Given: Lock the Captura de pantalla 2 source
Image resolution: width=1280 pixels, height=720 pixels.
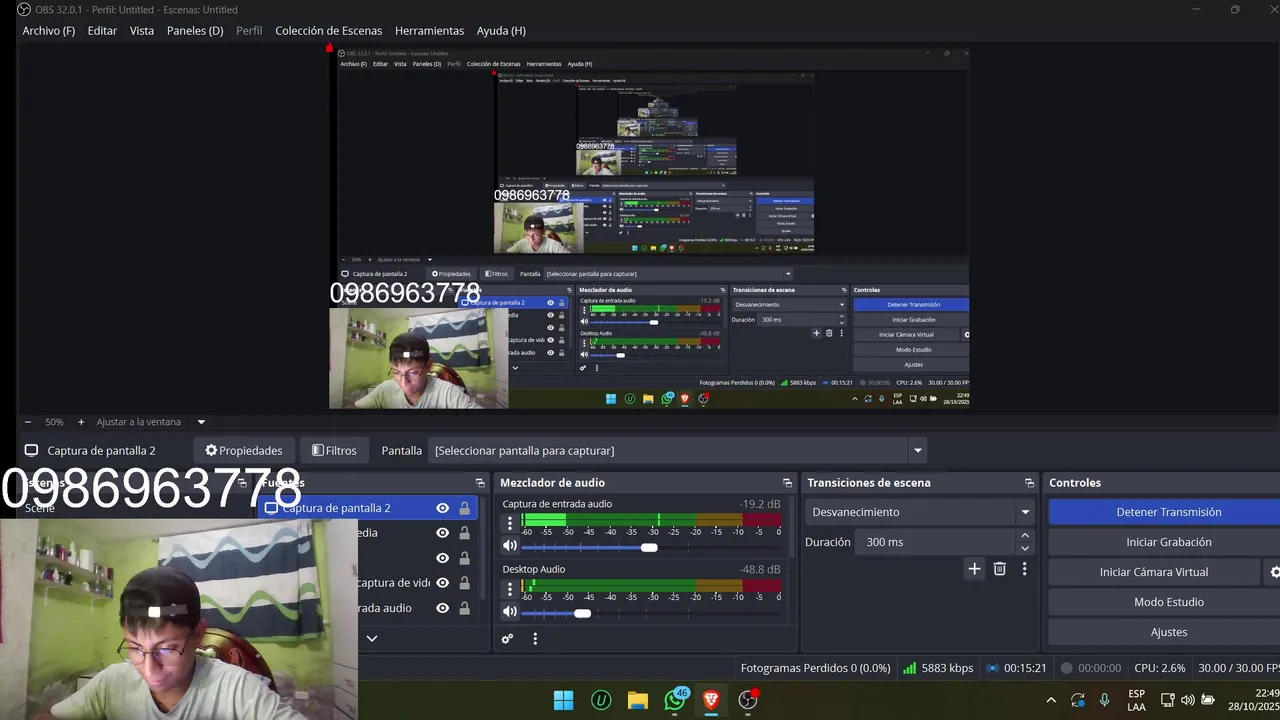Looking at the screenshot, I should tap(464, 508).
